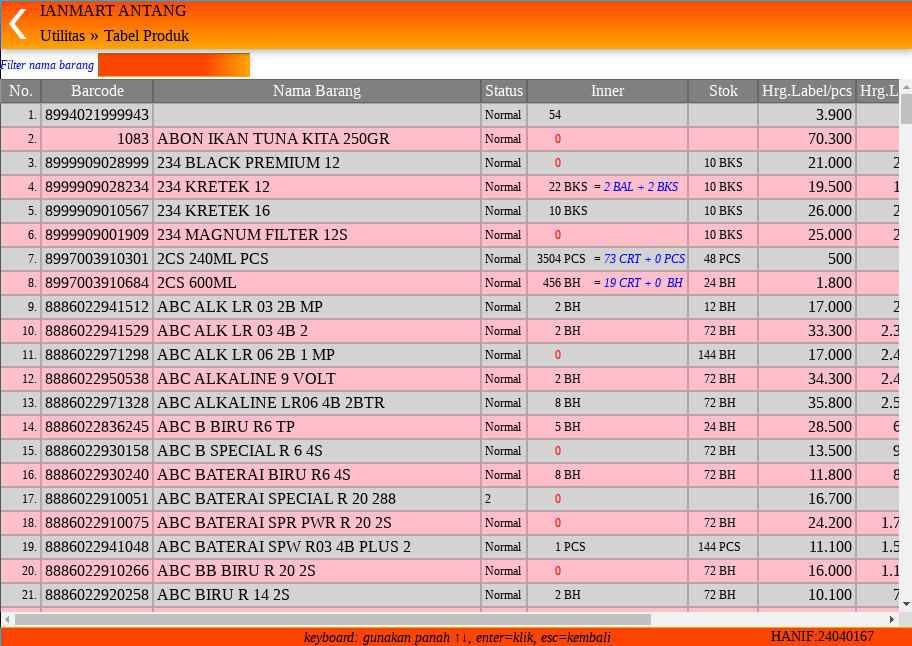This screenshot has height=646, width=912.
Task: Click the scroll up arrow of vertical scrollbar
Action: (906, 87)
